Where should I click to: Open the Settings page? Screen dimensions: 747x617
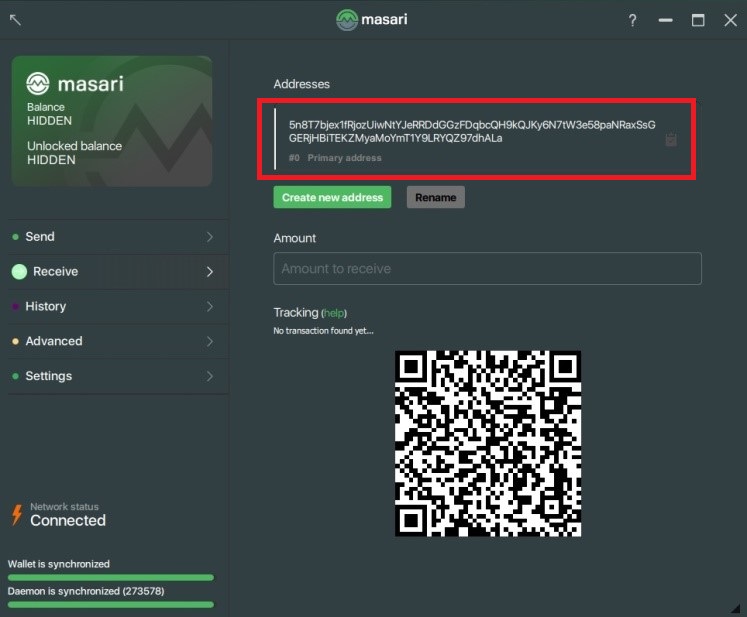(118, 376)
